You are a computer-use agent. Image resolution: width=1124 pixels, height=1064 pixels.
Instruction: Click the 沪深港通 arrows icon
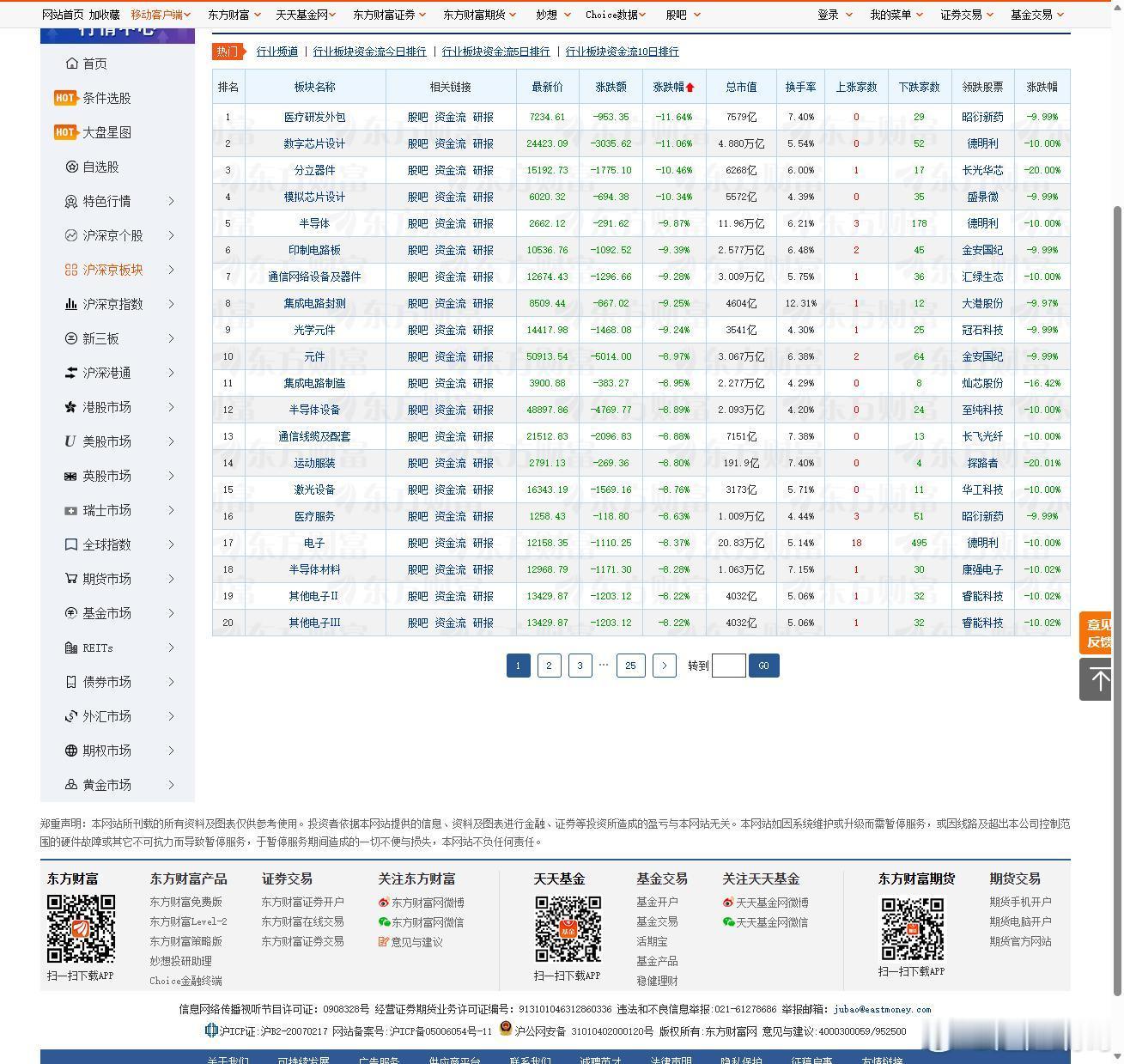[x=71, y=373]
